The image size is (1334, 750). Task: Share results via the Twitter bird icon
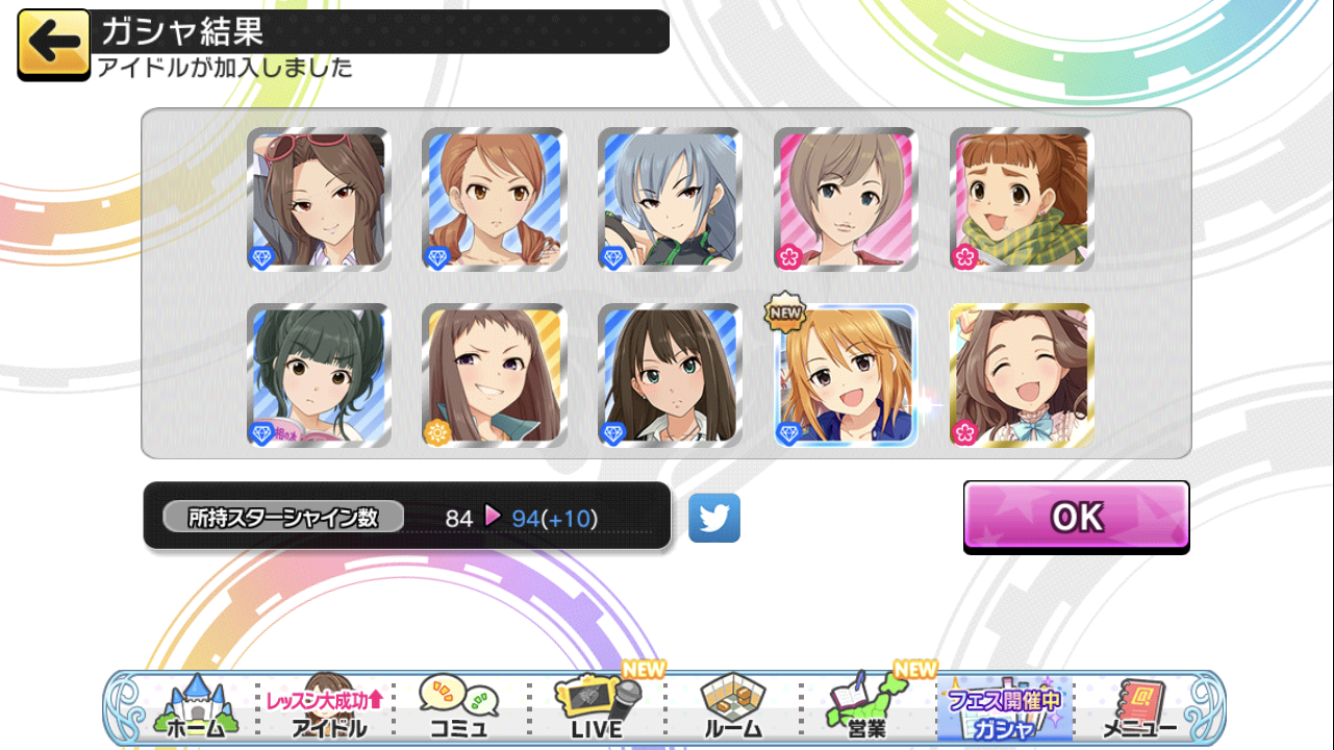pyautogui.click(x=714, y=518)
